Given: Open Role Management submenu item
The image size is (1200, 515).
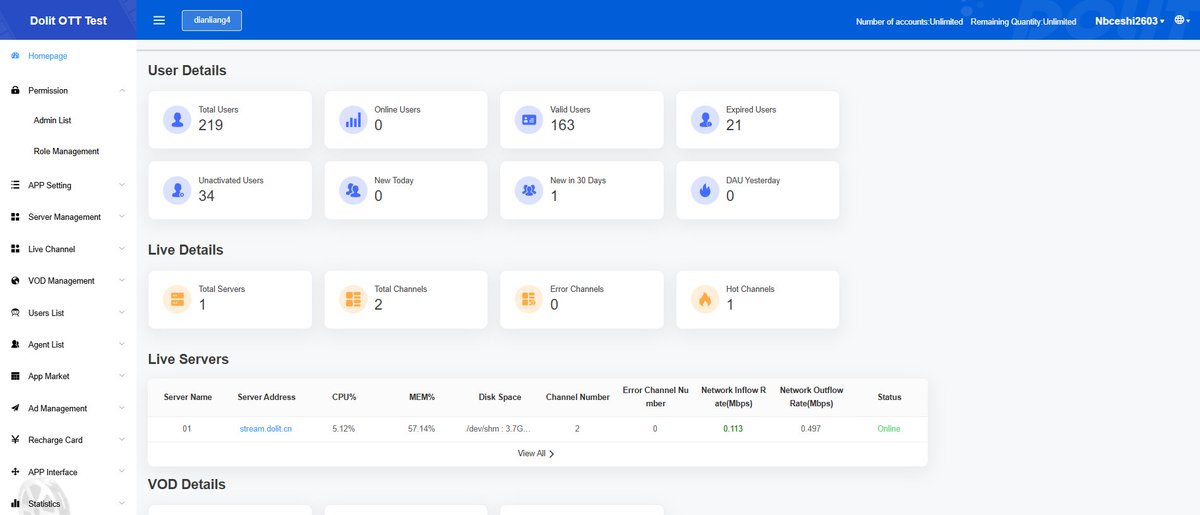Looking at the screenshot, I should pyautogui.click(x=66, y=152).
